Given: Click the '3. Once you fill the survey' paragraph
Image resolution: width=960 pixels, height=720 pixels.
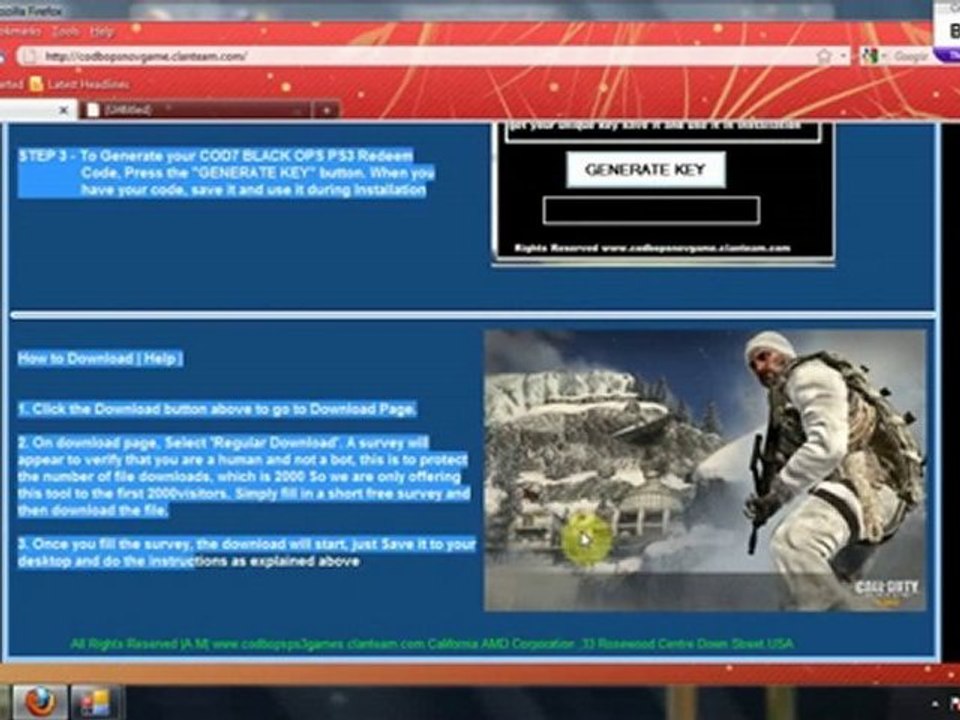Looking at the screenshot, I should [x=247, y=552].
